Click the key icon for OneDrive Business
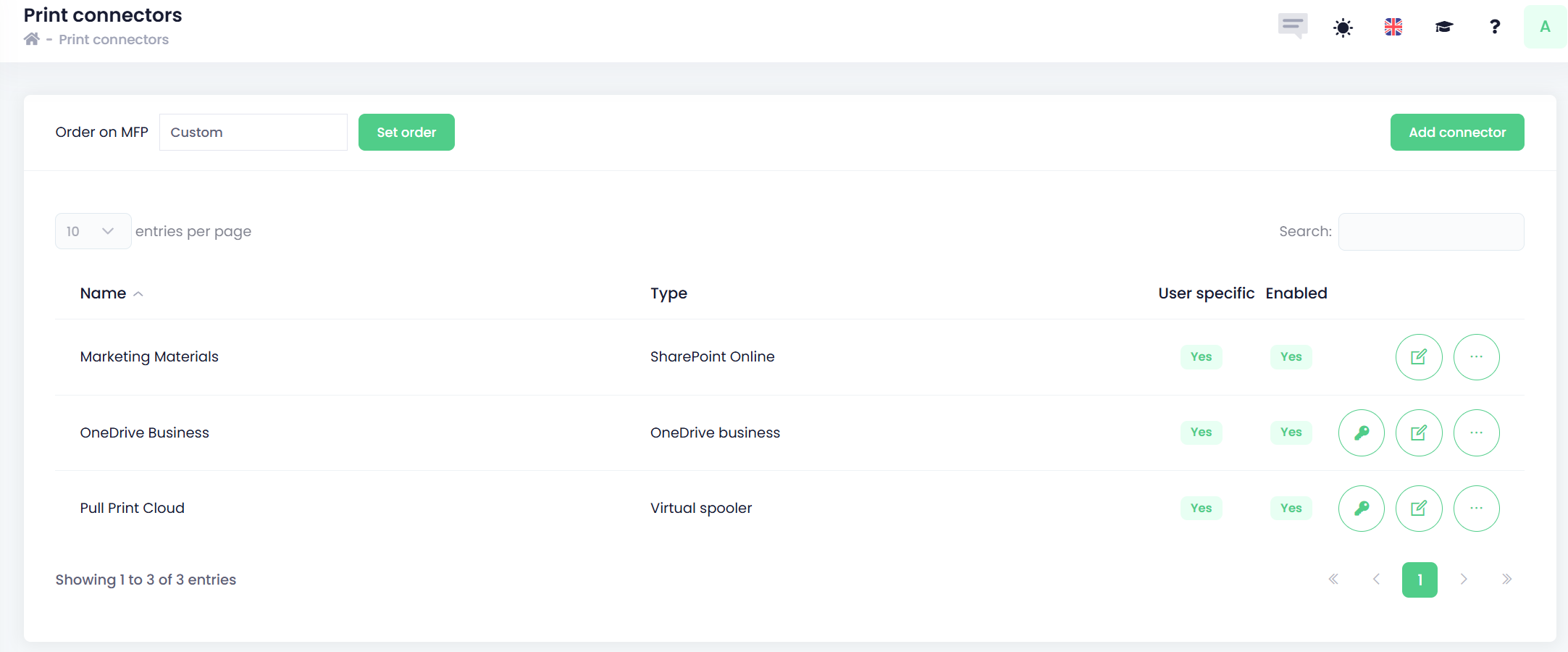This screenshot has height=652, width=1568. coord(1361,433)
